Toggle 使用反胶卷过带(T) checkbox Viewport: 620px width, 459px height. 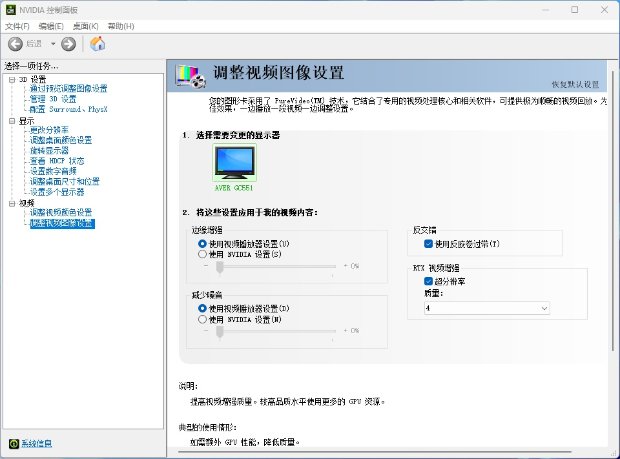click(428, 244)
